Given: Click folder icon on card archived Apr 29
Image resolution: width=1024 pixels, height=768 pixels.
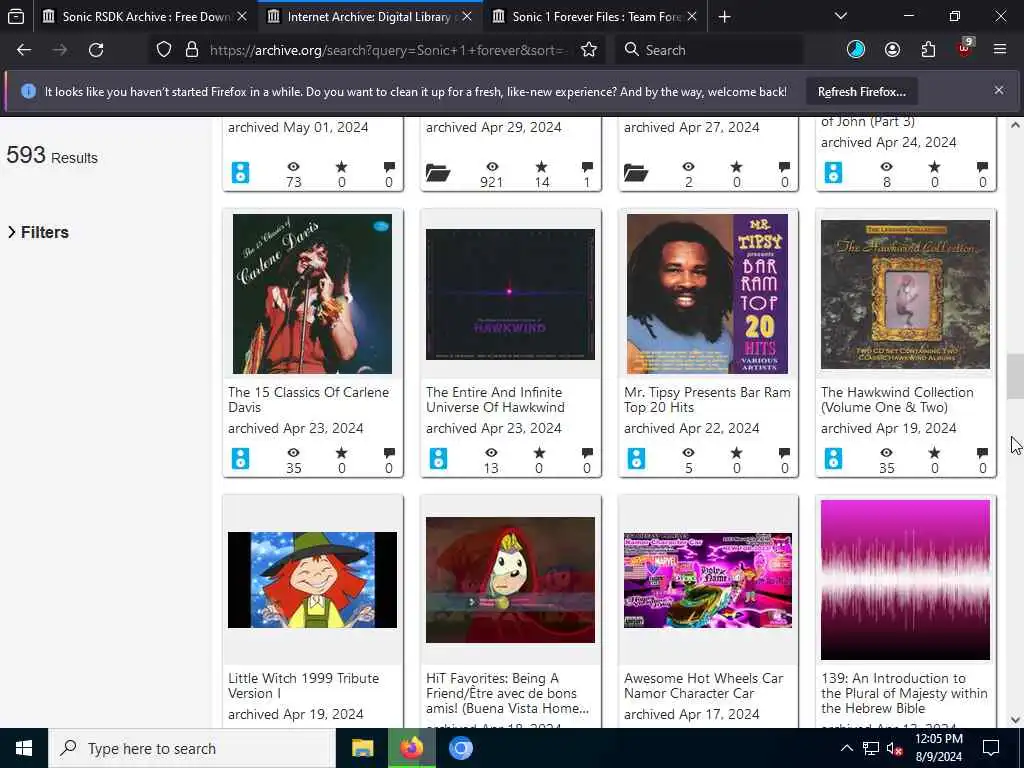Looking at the screenshot, I should 438,173.
